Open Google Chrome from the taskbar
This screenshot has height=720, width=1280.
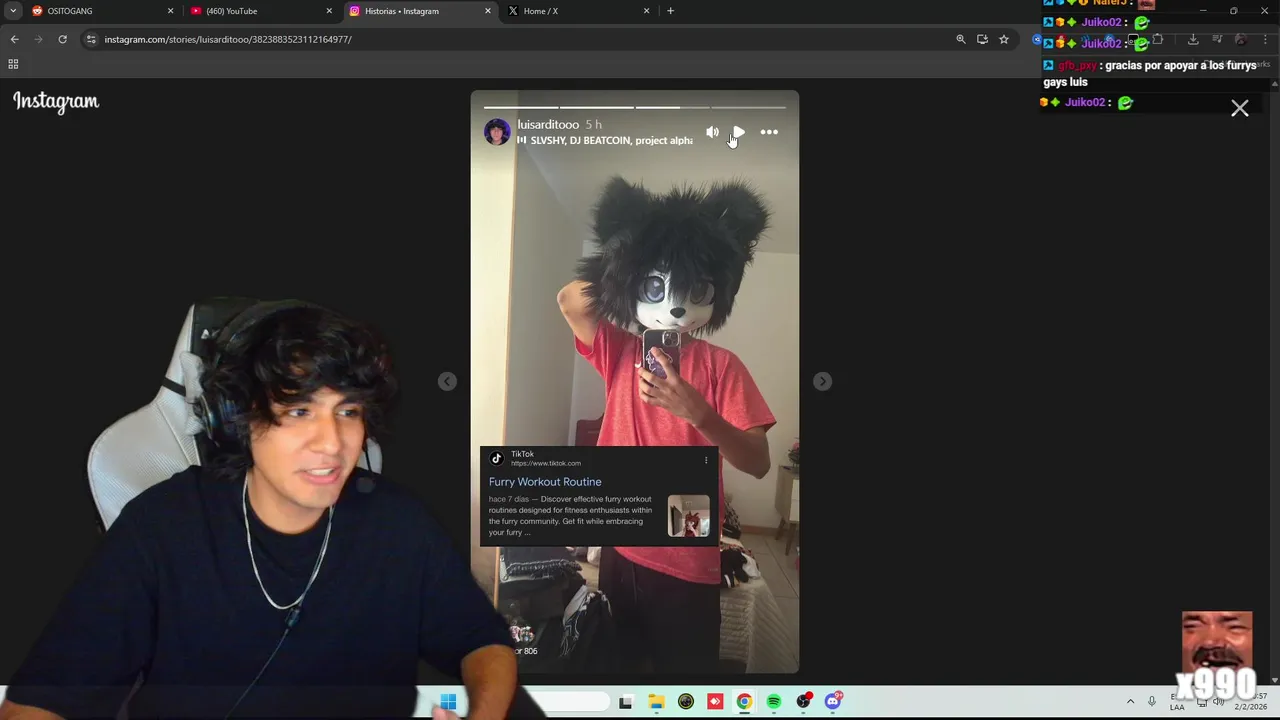(744, 702)
